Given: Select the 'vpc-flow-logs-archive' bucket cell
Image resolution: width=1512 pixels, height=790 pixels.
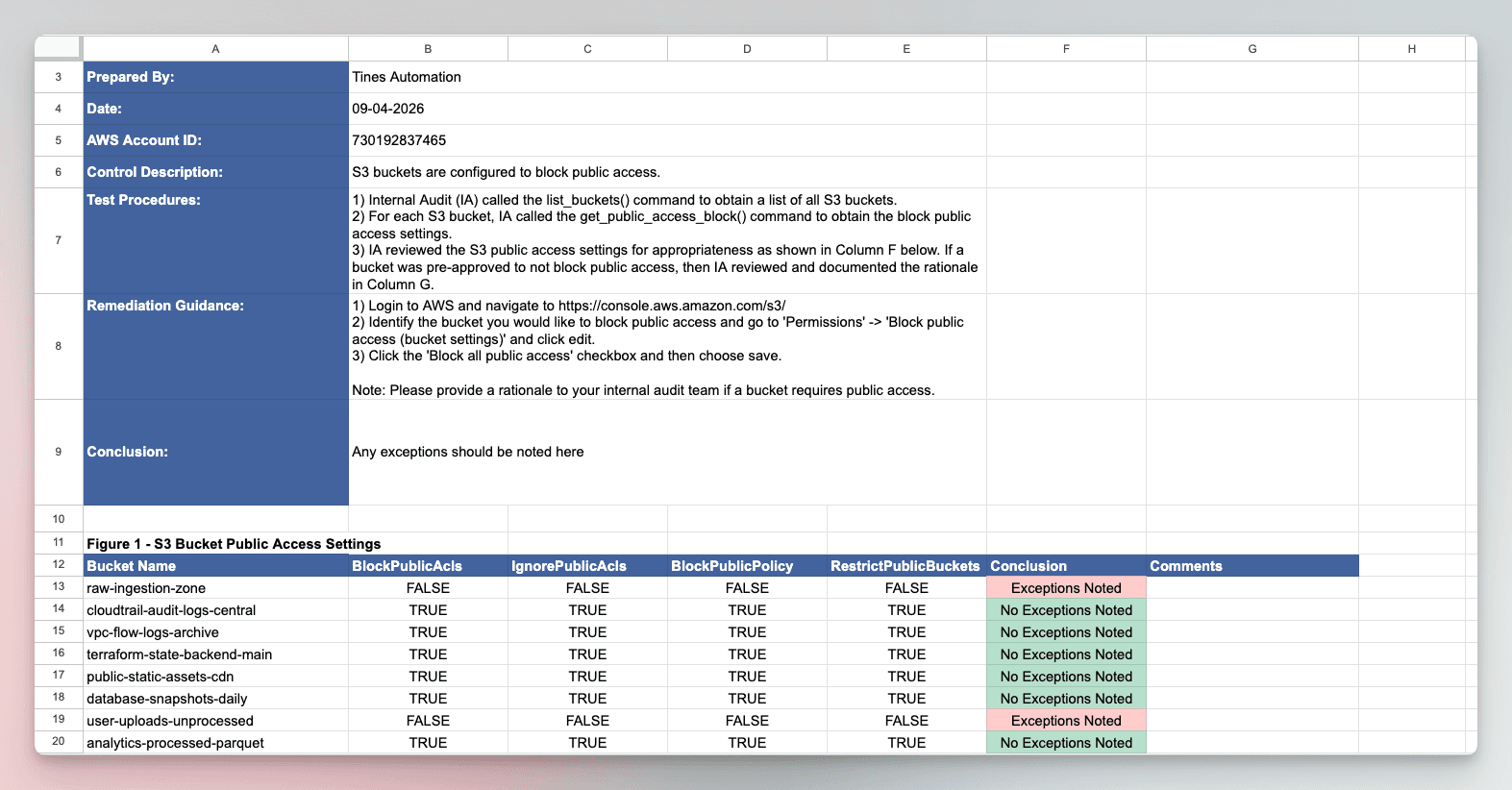Looking at the screenshot, I should [215, 632].
